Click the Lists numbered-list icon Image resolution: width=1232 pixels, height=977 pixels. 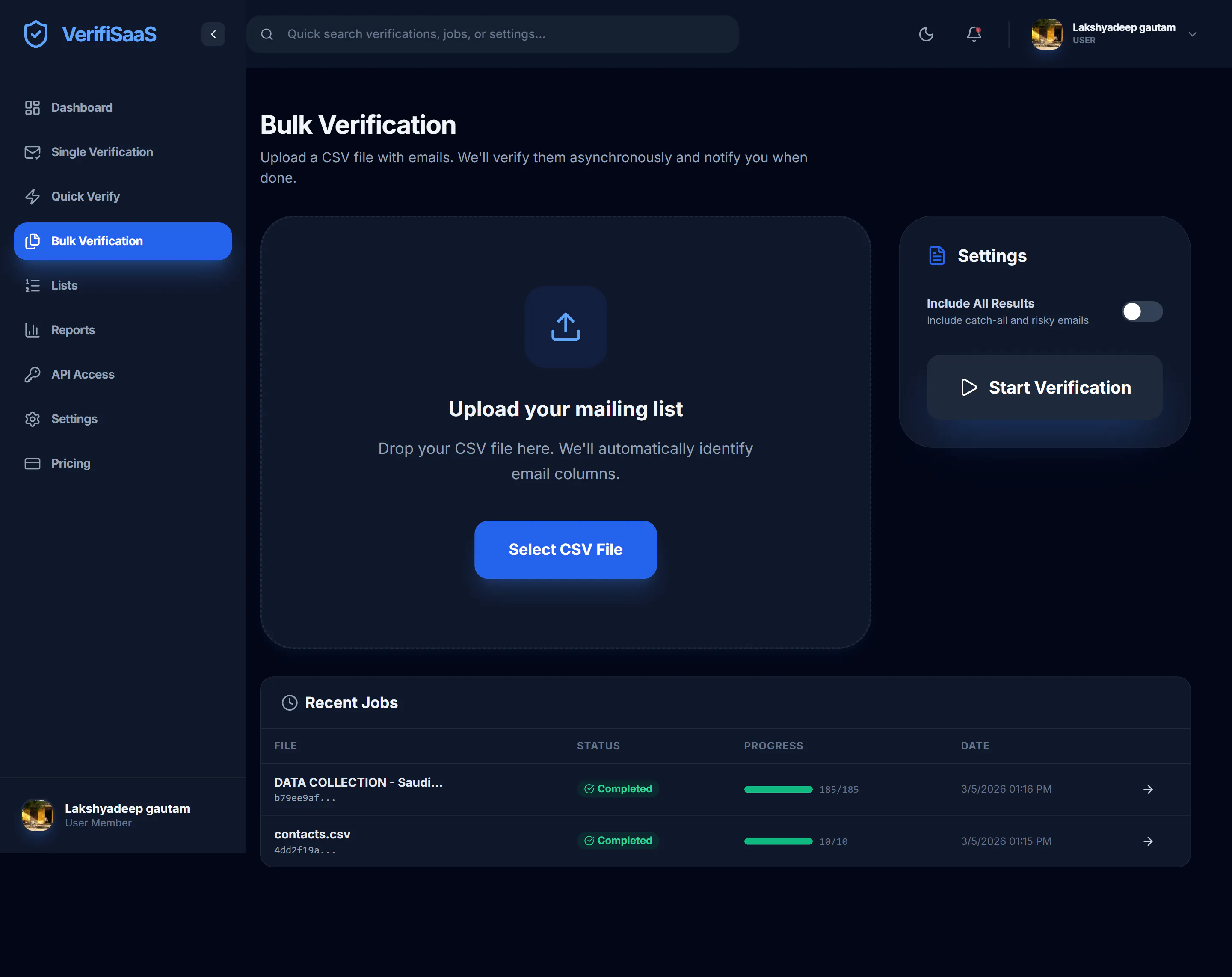(x=33, y=286)
